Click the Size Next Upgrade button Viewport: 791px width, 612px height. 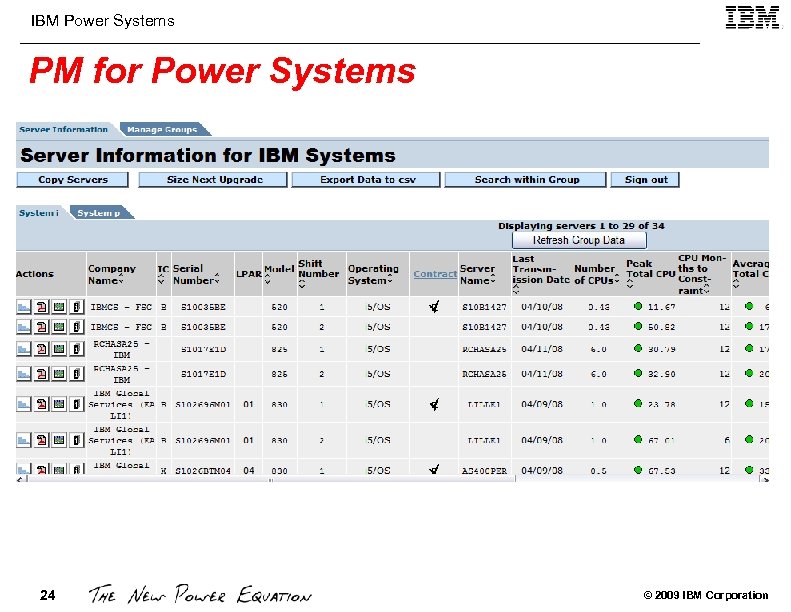coord(213,180)
